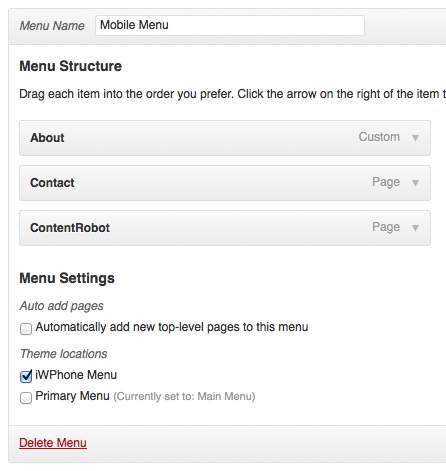
Task: Click the Menu Settings heading
Action: pos(67,278)
